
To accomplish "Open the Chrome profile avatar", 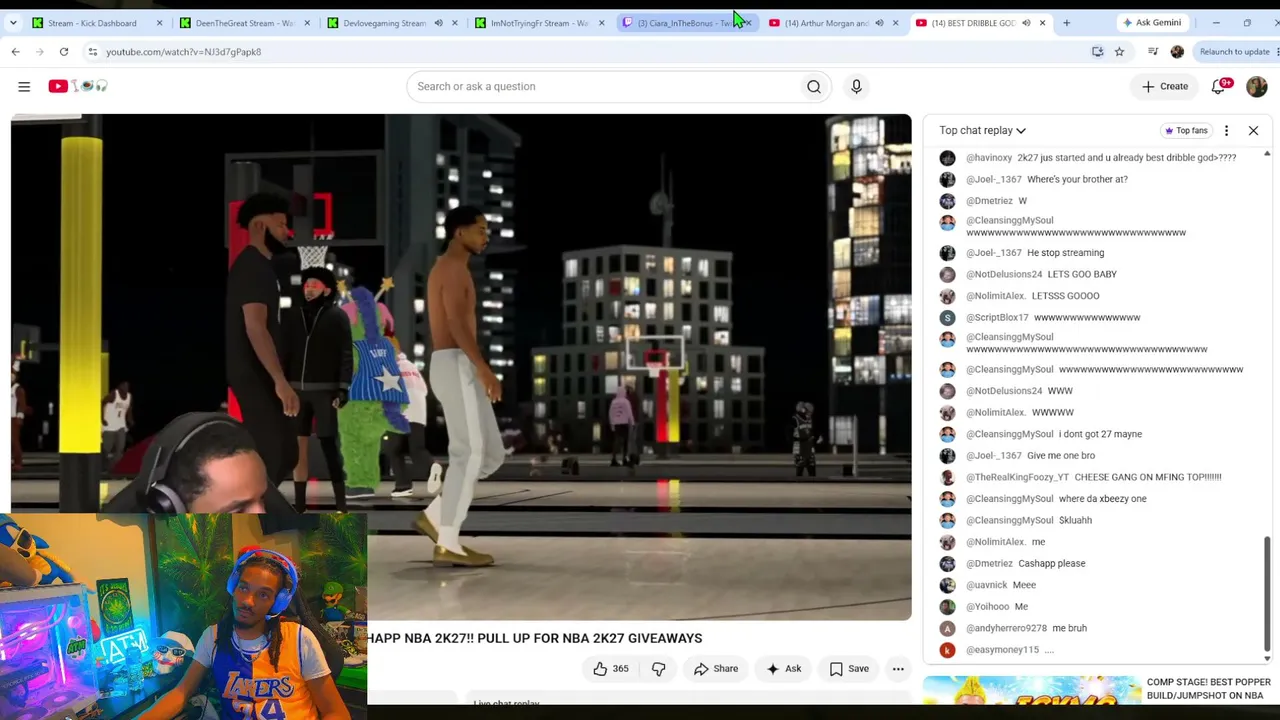I will tap(1177, 52).
